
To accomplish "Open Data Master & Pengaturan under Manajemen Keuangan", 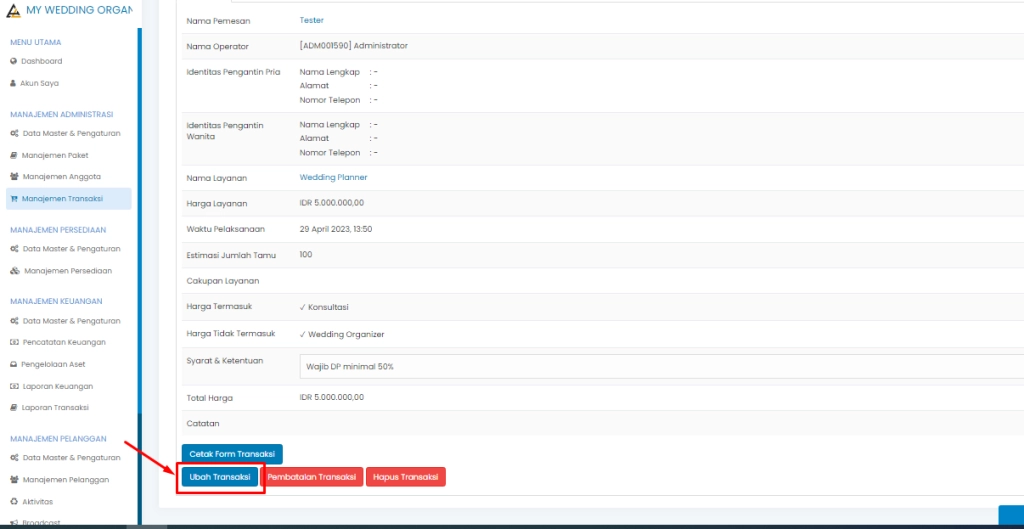I will click(71, 321).
